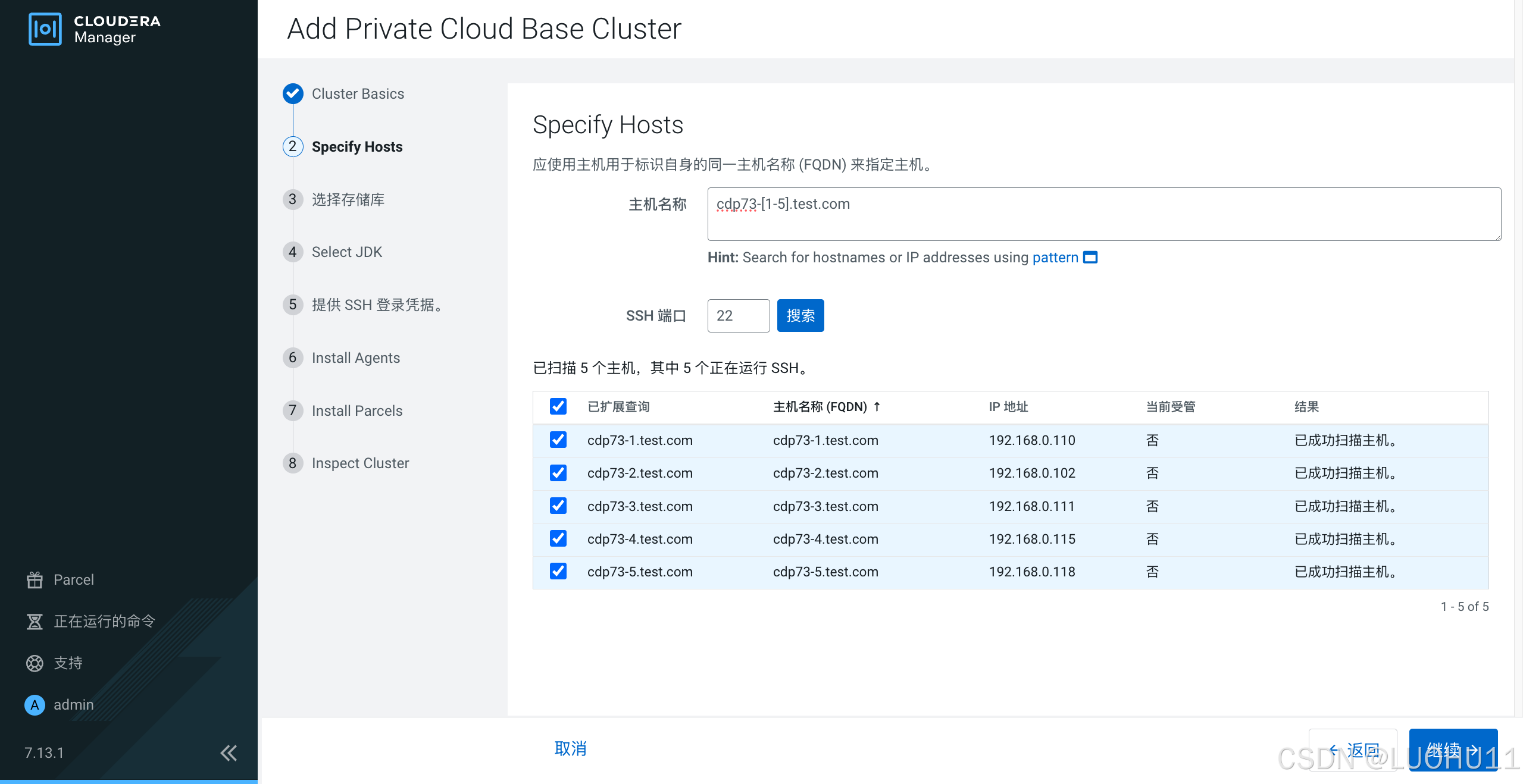Go to Select JDK step
This screenshot has height=784, width=1523.
coord(346,252)
